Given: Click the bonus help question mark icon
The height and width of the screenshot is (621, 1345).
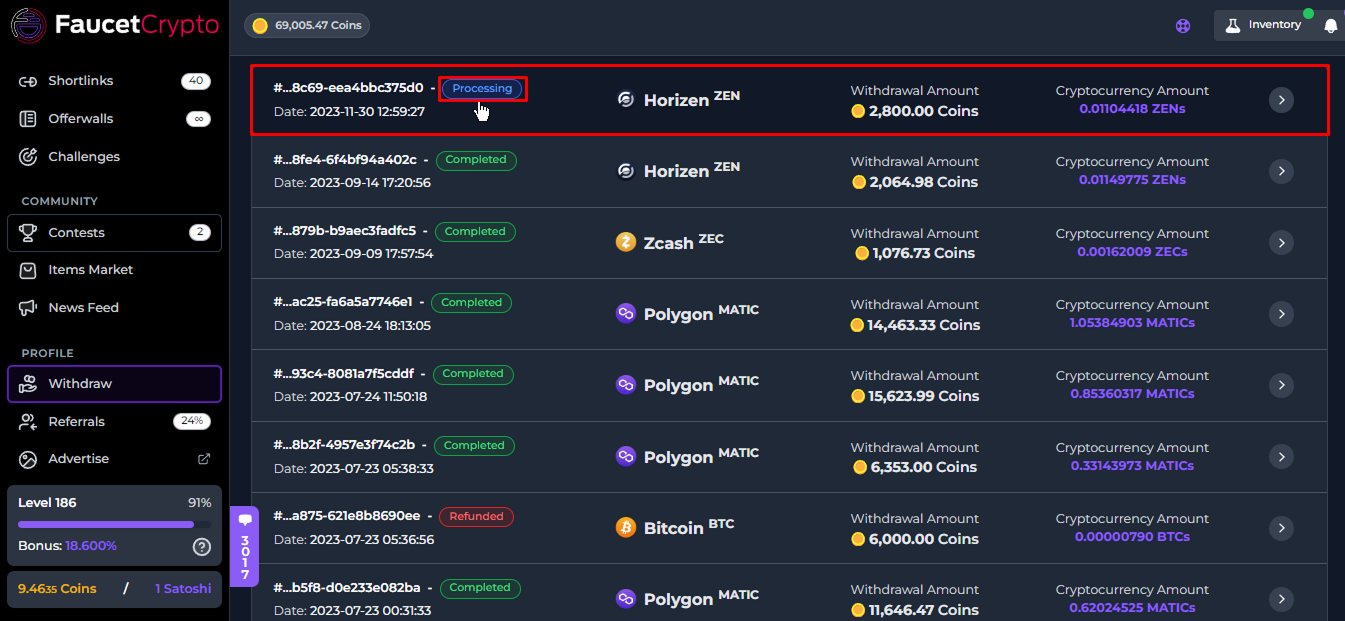Looking at the screenshot, I should point(201,547).
